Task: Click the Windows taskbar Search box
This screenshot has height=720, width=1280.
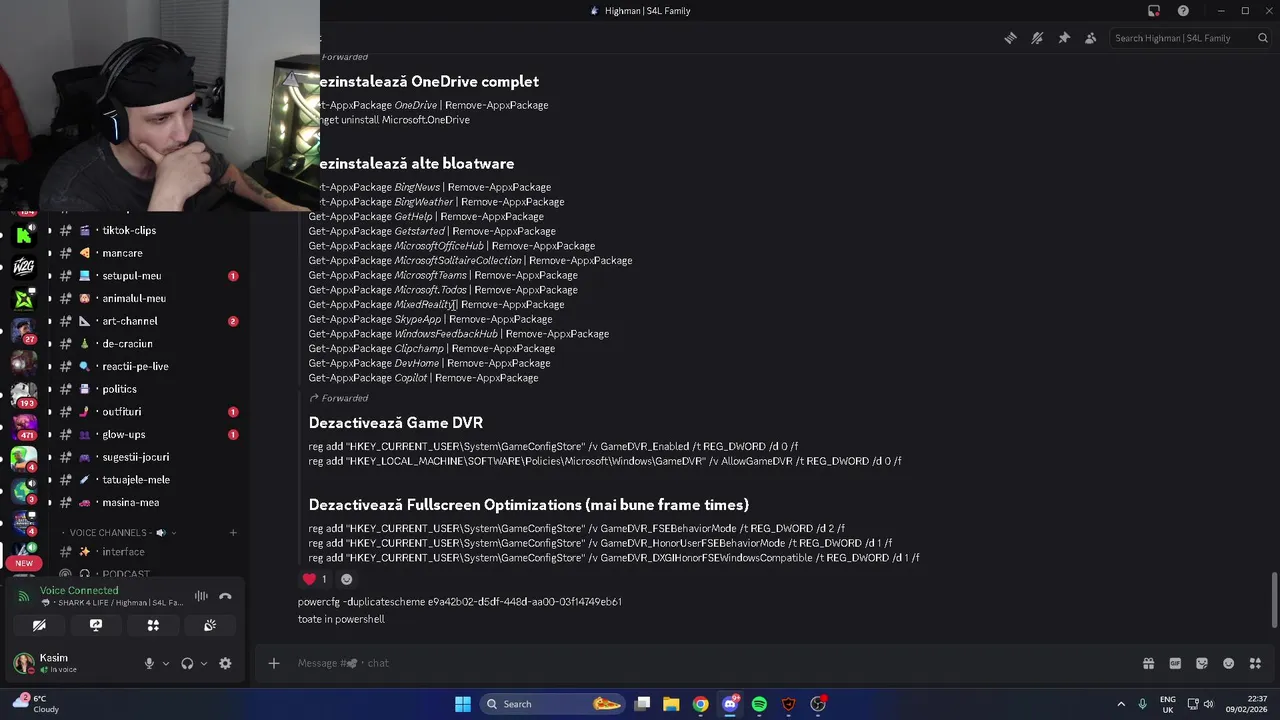Action: [x=551, y=704]
